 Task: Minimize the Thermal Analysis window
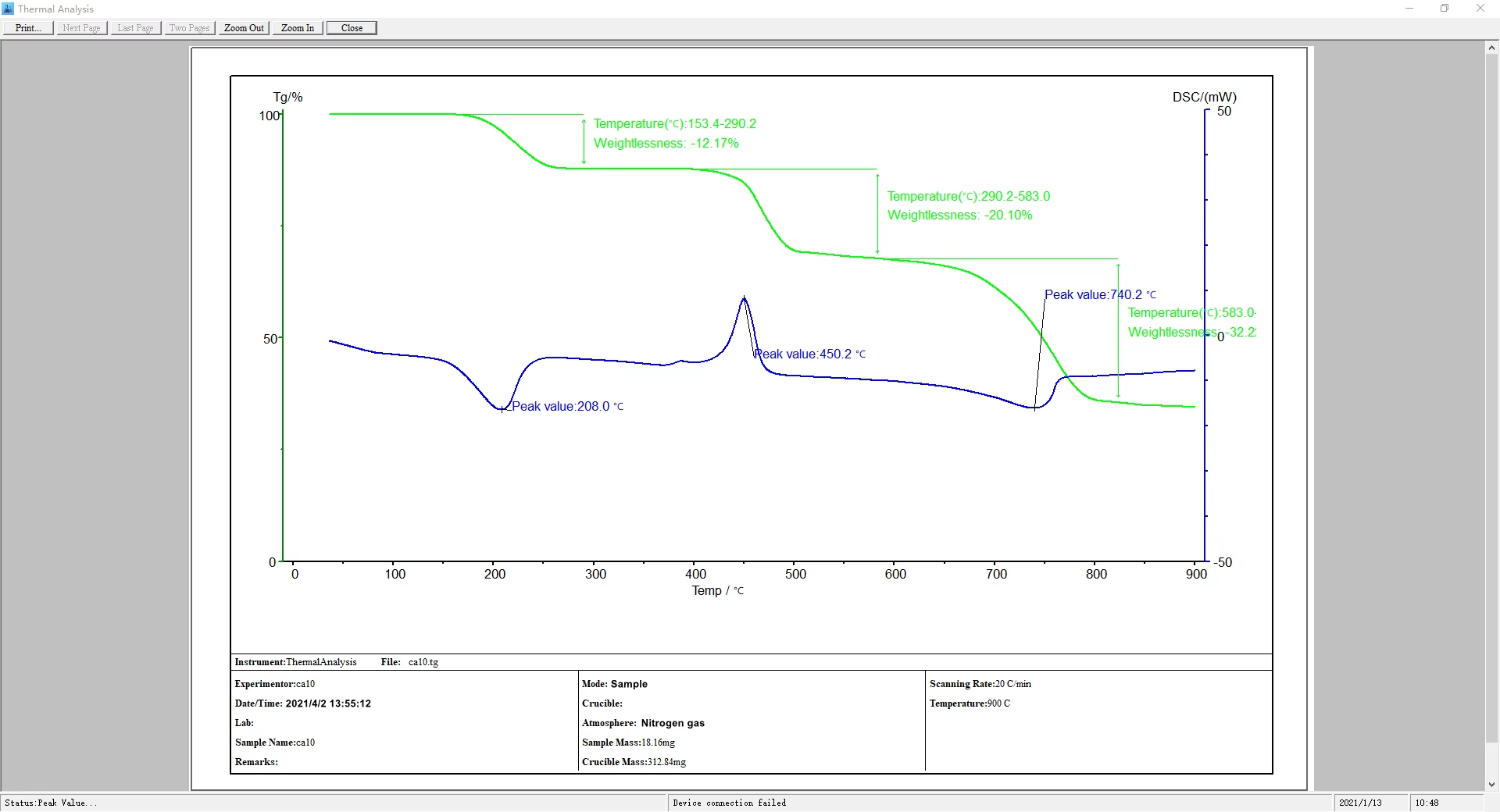(1409, 9)
